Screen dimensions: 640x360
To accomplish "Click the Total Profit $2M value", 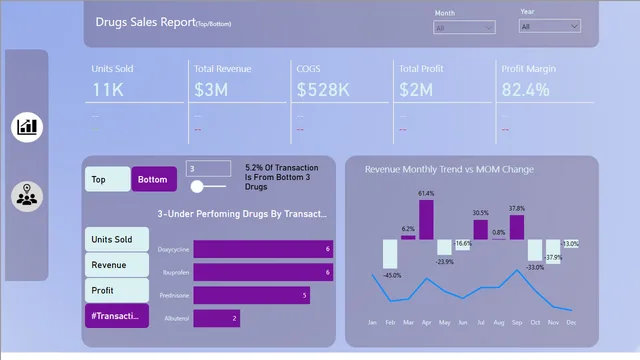I will tap(416, 90).
